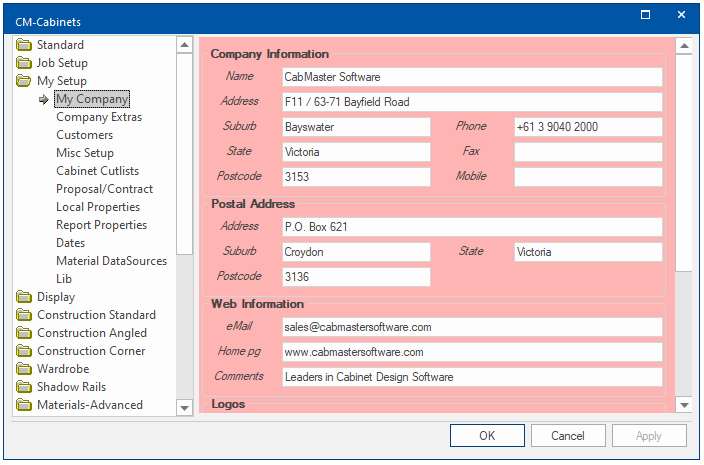Click the empty Mobile field
This screenshot has height=465, width=704.
pyautogui.click(x=588, y=177)
